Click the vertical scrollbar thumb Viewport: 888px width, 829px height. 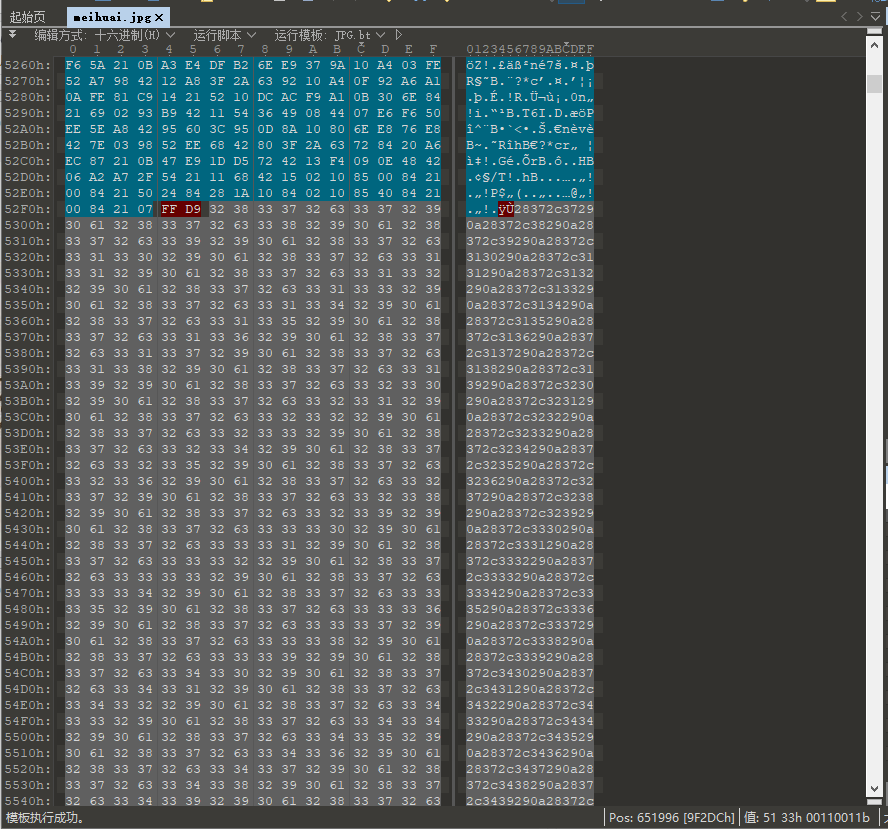[874, 84]
